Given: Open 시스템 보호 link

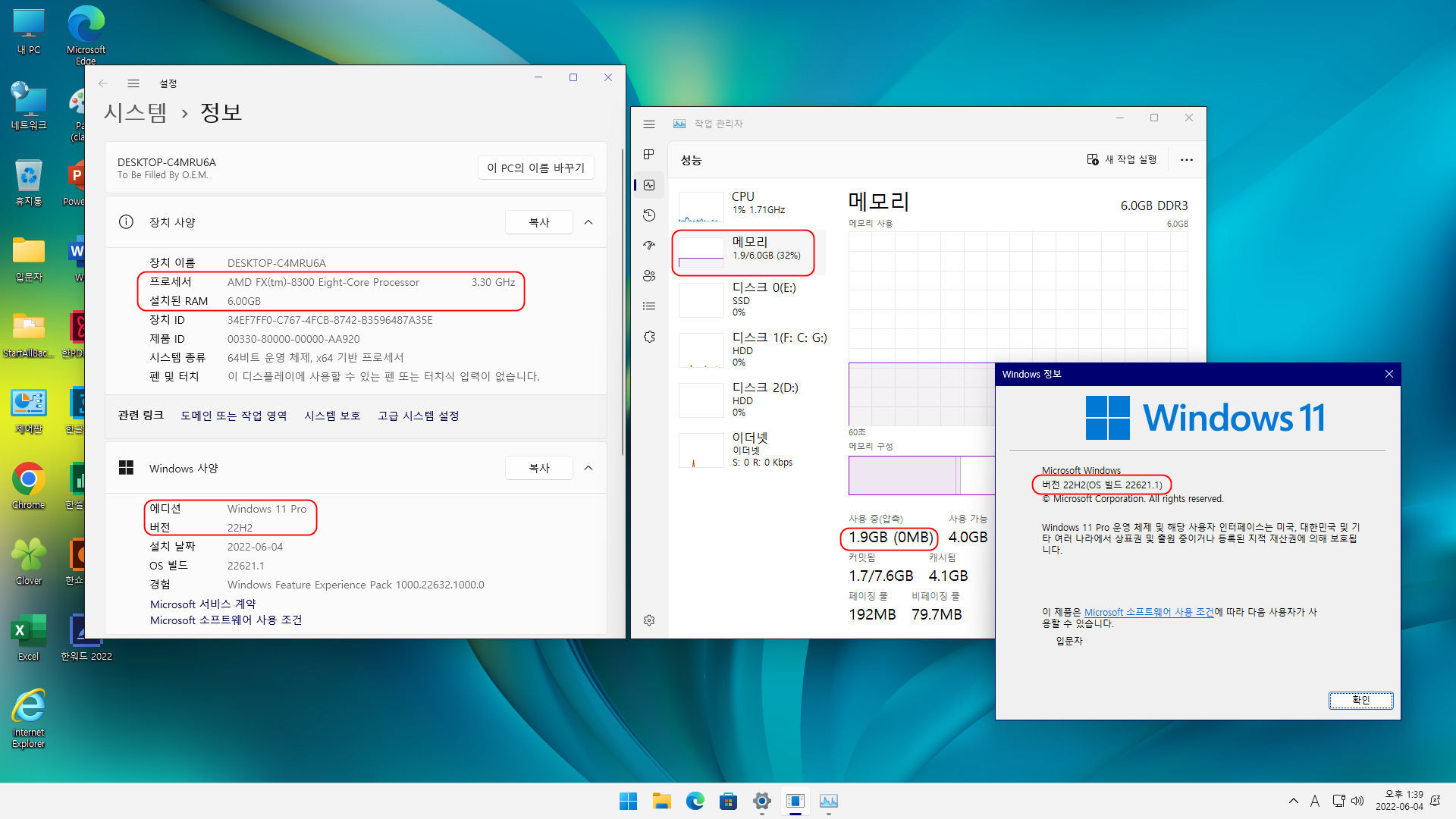Looking at the screenshot, I should pos(332,416).
